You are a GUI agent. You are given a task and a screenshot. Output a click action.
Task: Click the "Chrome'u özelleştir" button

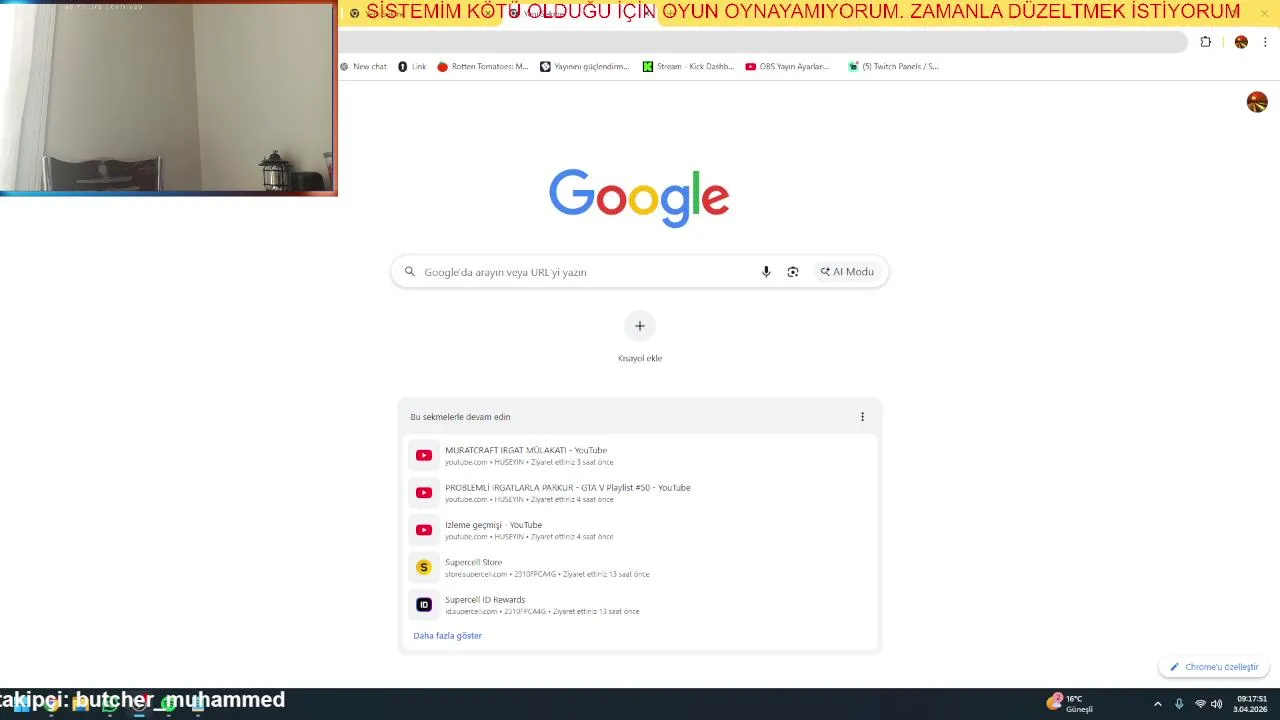pos(1214,667)
